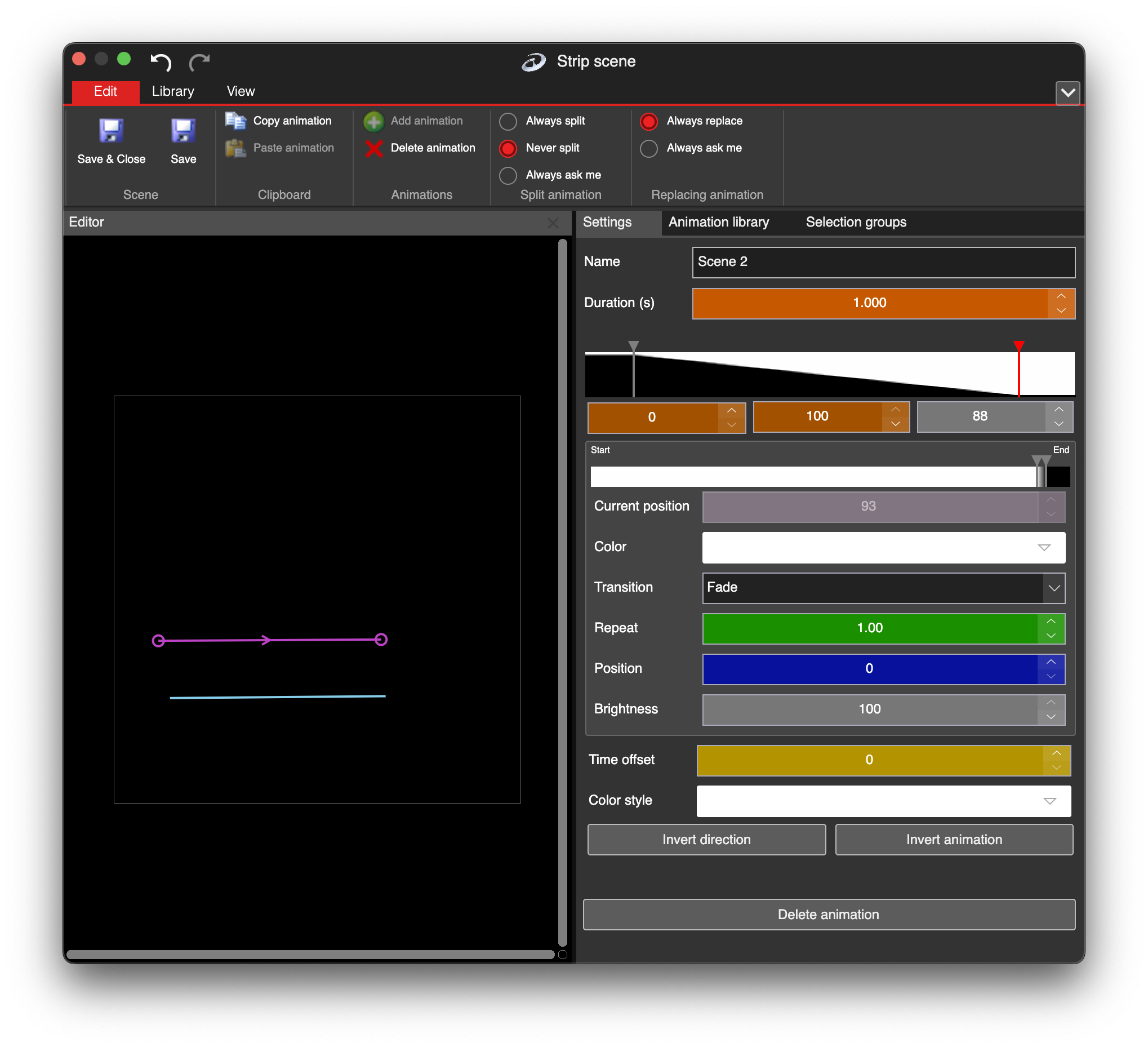The width and height of the screenshot is (1148, 1047).
Task: Collapse the ribbon with the chevron button
Action: [x=1067, y=93]
